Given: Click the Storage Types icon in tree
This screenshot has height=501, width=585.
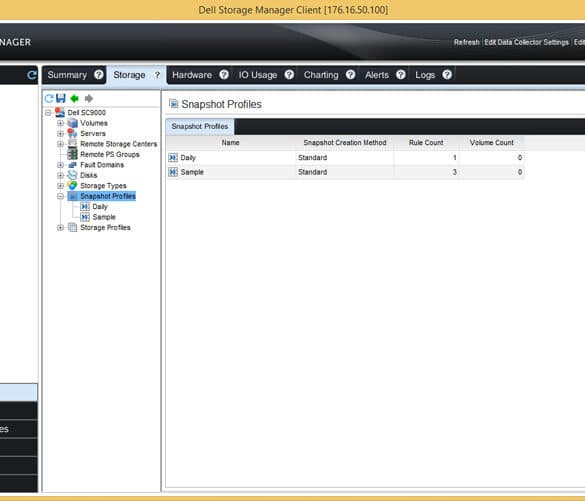Looking at the screenshot, I should [72, 185].
